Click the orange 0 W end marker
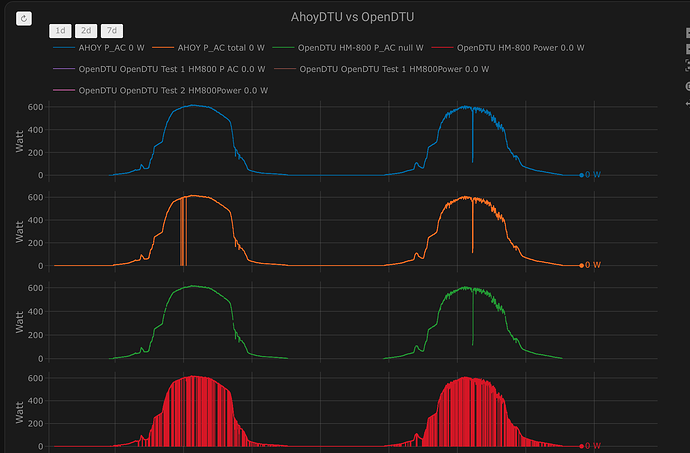Viewport: 690px width, 453px height. [581, 265]
